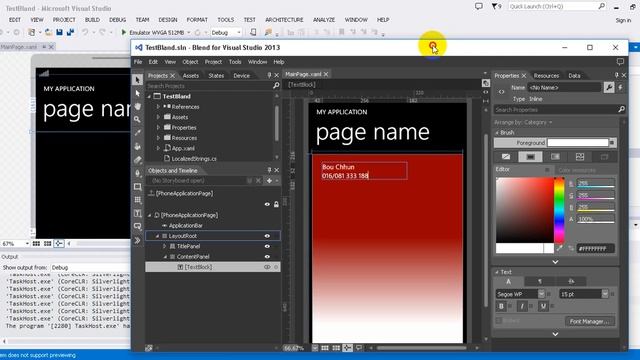The image size is (640, 360).
Task: Expand the Assets folder in Projects tree
Action: (x=158, y=117)
